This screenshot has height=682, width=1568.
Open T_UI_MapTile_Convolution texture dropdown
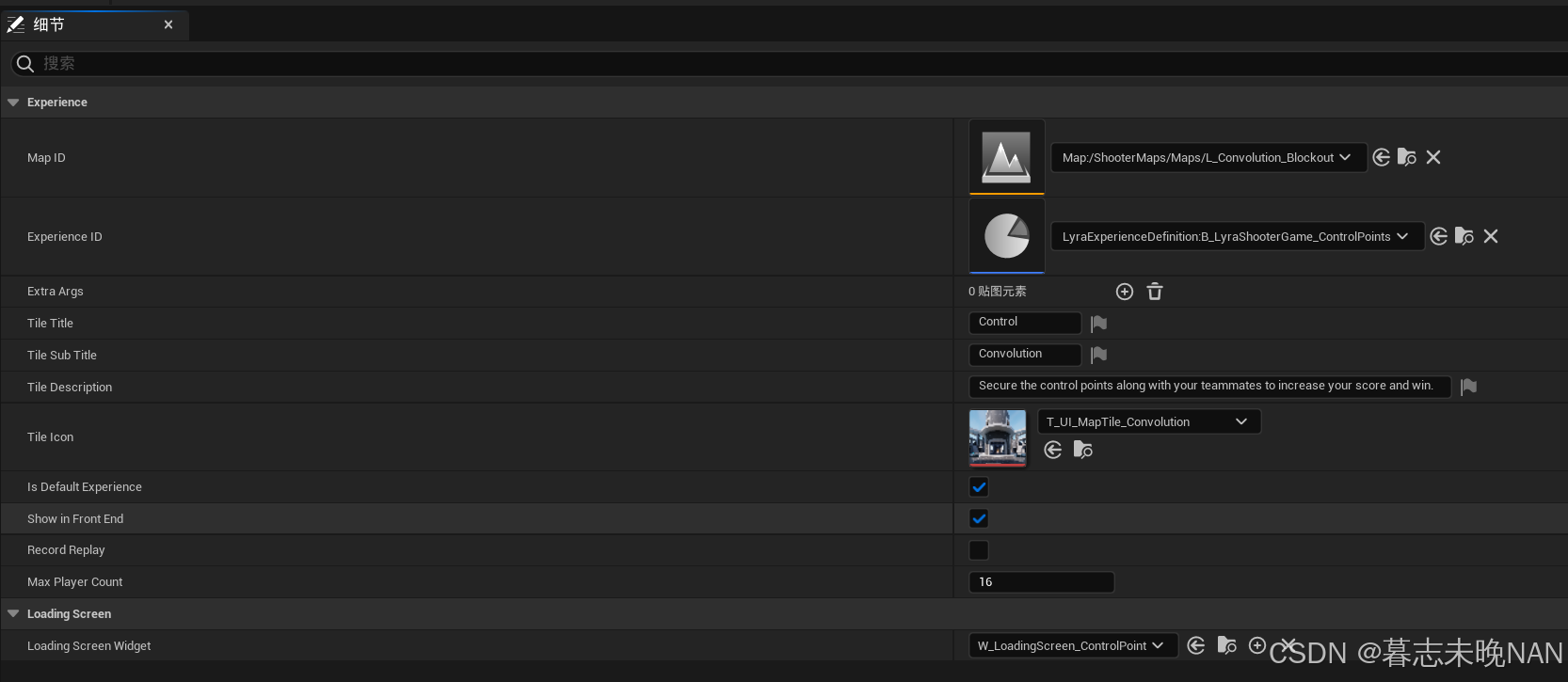[1149, 421]
